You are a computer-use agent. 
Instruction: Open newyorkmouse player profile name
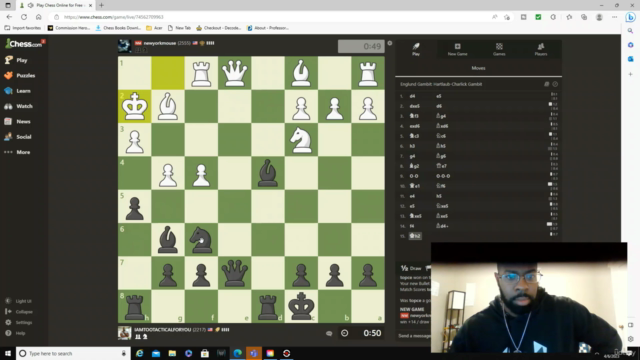pos(160,43)
